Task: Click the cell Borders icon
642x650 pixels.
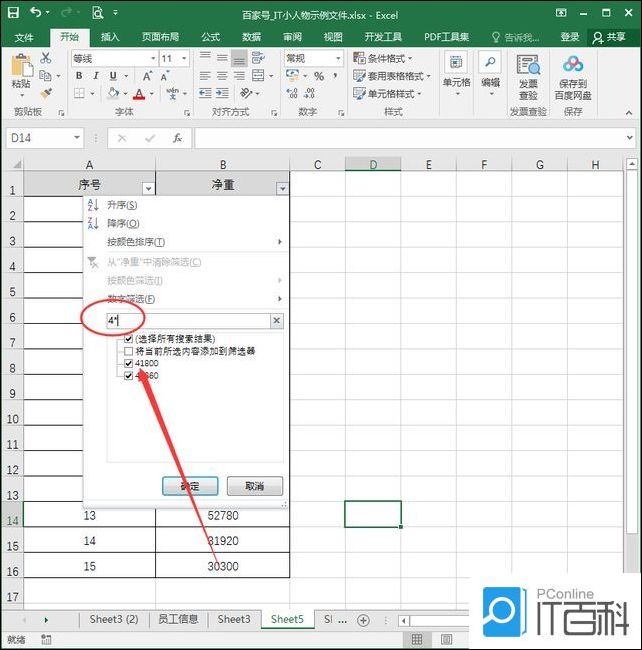Action: pos(79,93)
